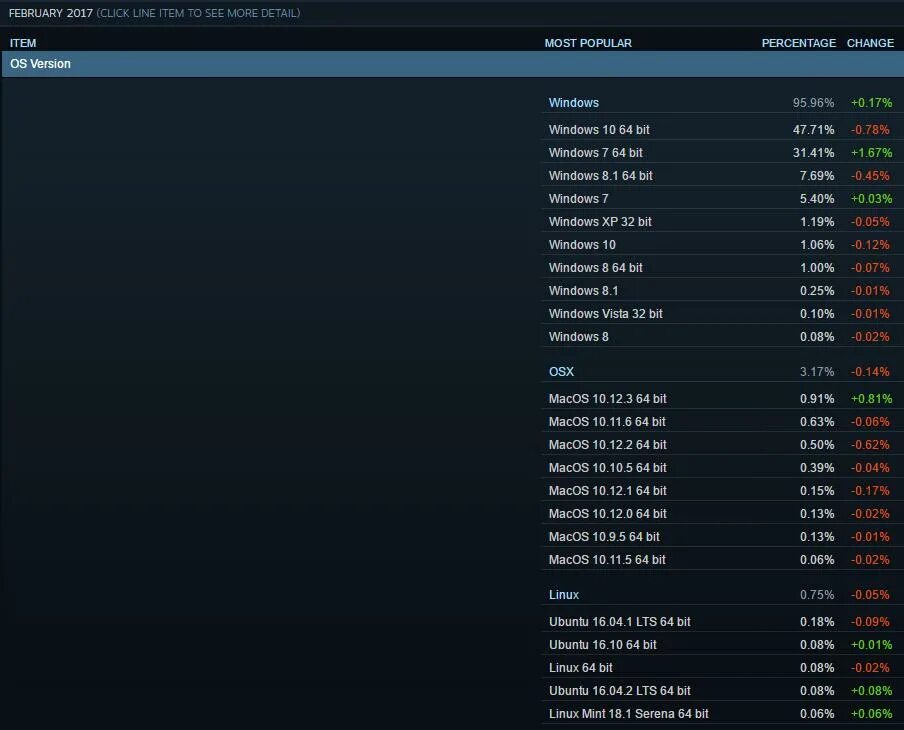This screenshot has width=904, height=730.
Task: Select the MacOS 10.11.6 64 bit row
Action: [722, 422]
